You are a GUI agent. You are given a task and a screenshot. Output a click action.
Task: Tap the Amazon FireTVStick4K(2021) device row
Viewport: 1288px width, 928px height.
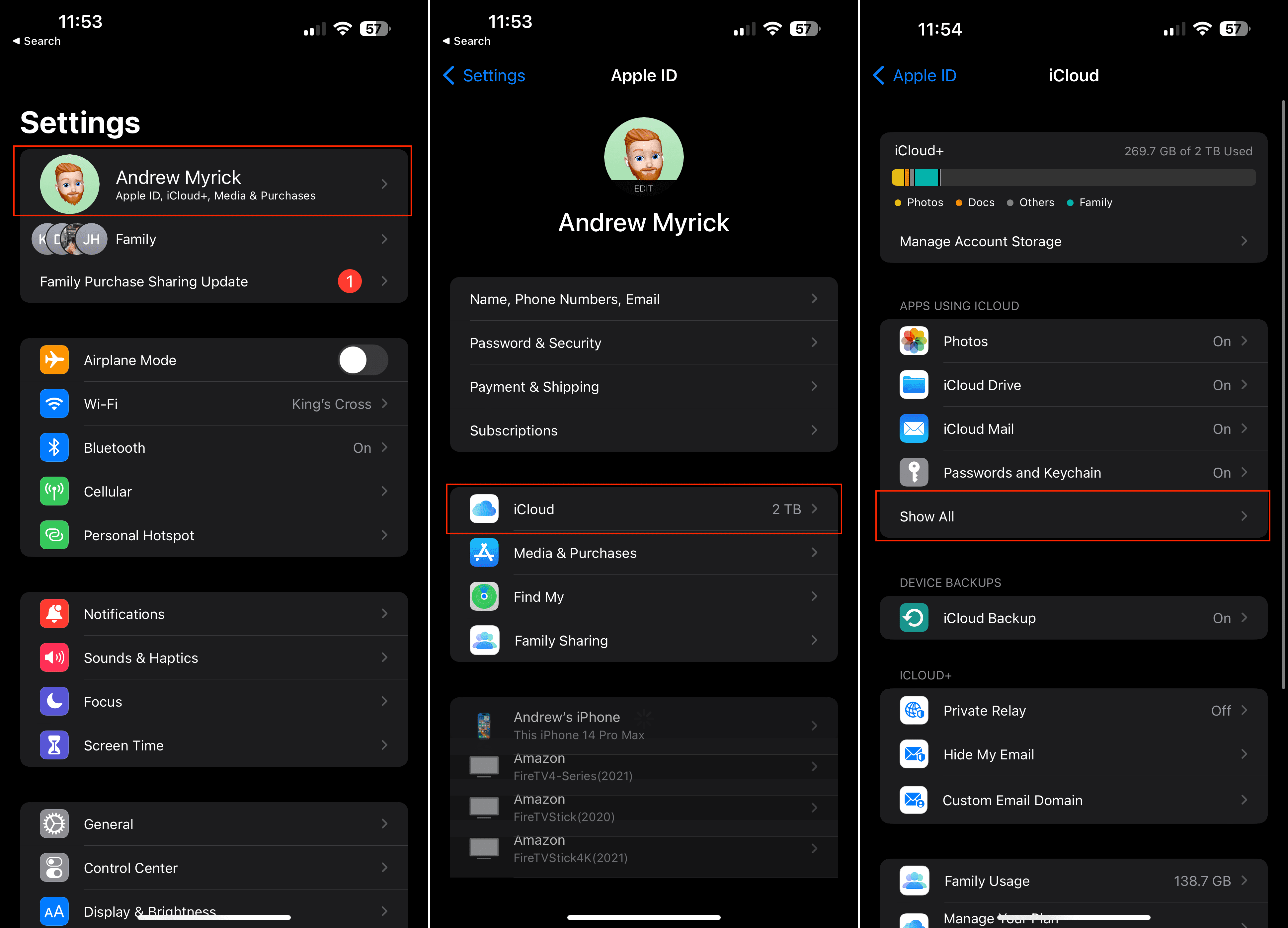coord(643,848)
